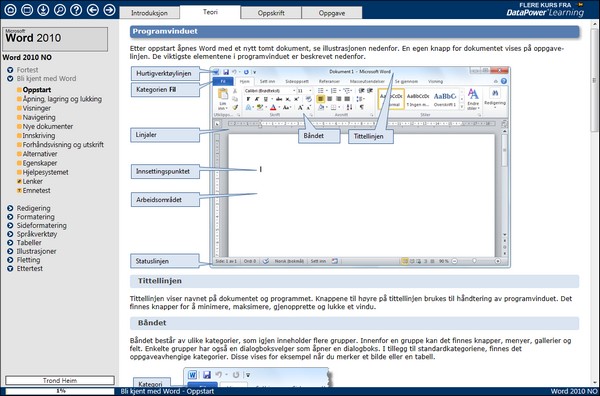600x396 pixels.
Task: Click the Arbeidsområdet callout label
Action: [x=165, y=200]
